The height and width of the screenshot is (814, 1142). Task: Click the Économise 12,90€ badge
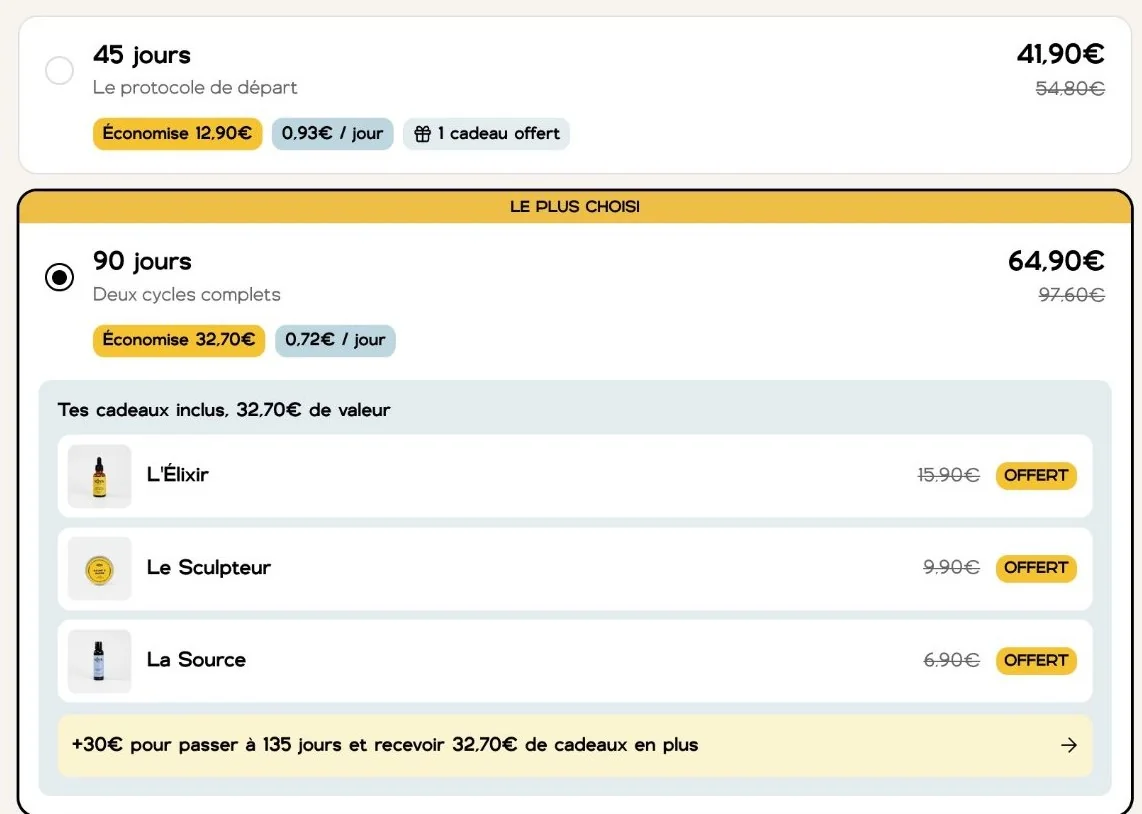click(177, 134)
